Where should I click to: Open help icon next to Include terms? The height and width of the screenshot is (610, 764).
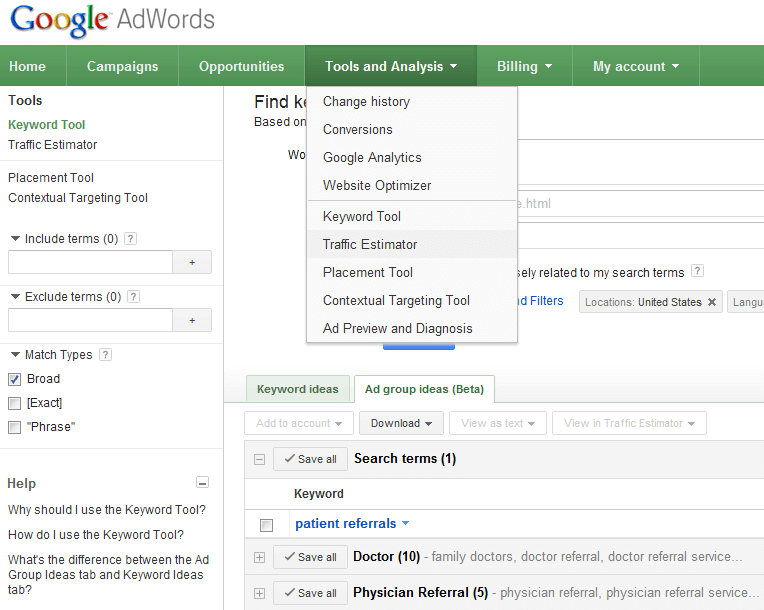coord(130,239)
